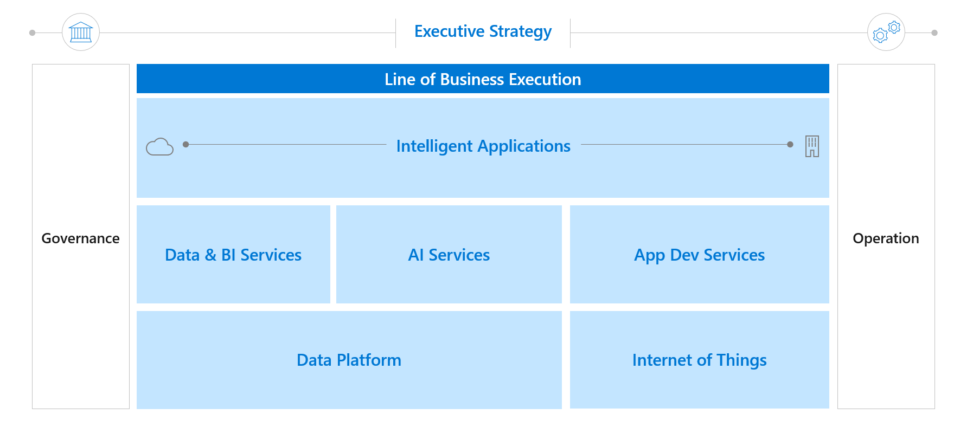
Task: Click the Governance side panel label
Action: click(80, 238)
